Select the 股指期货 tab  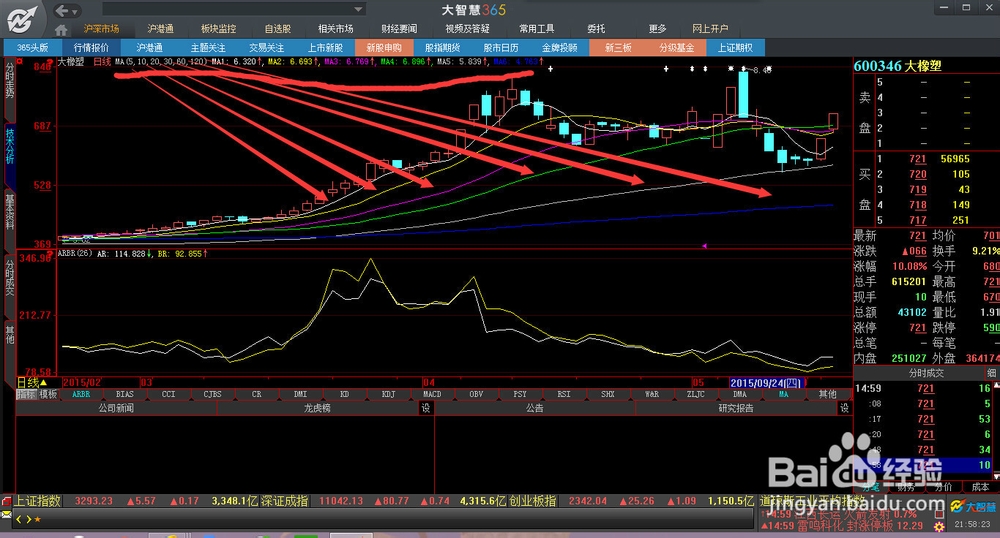(443, 48)
